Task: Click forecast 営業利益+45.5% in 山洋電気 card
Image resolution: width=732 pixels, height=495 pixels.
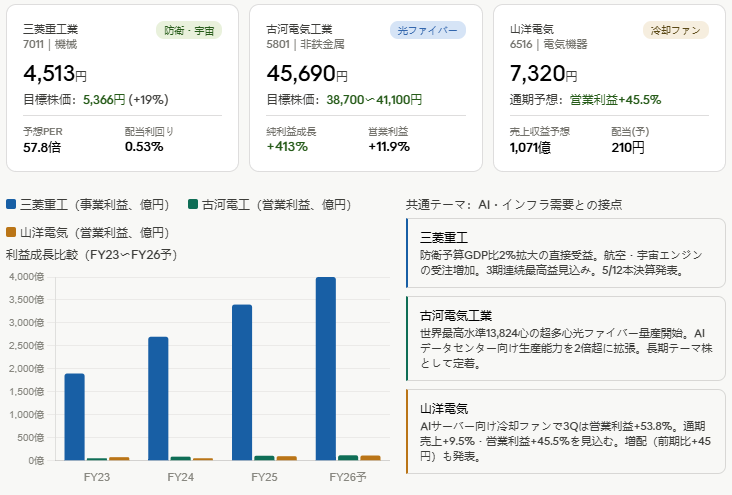Action: [615, 99]
